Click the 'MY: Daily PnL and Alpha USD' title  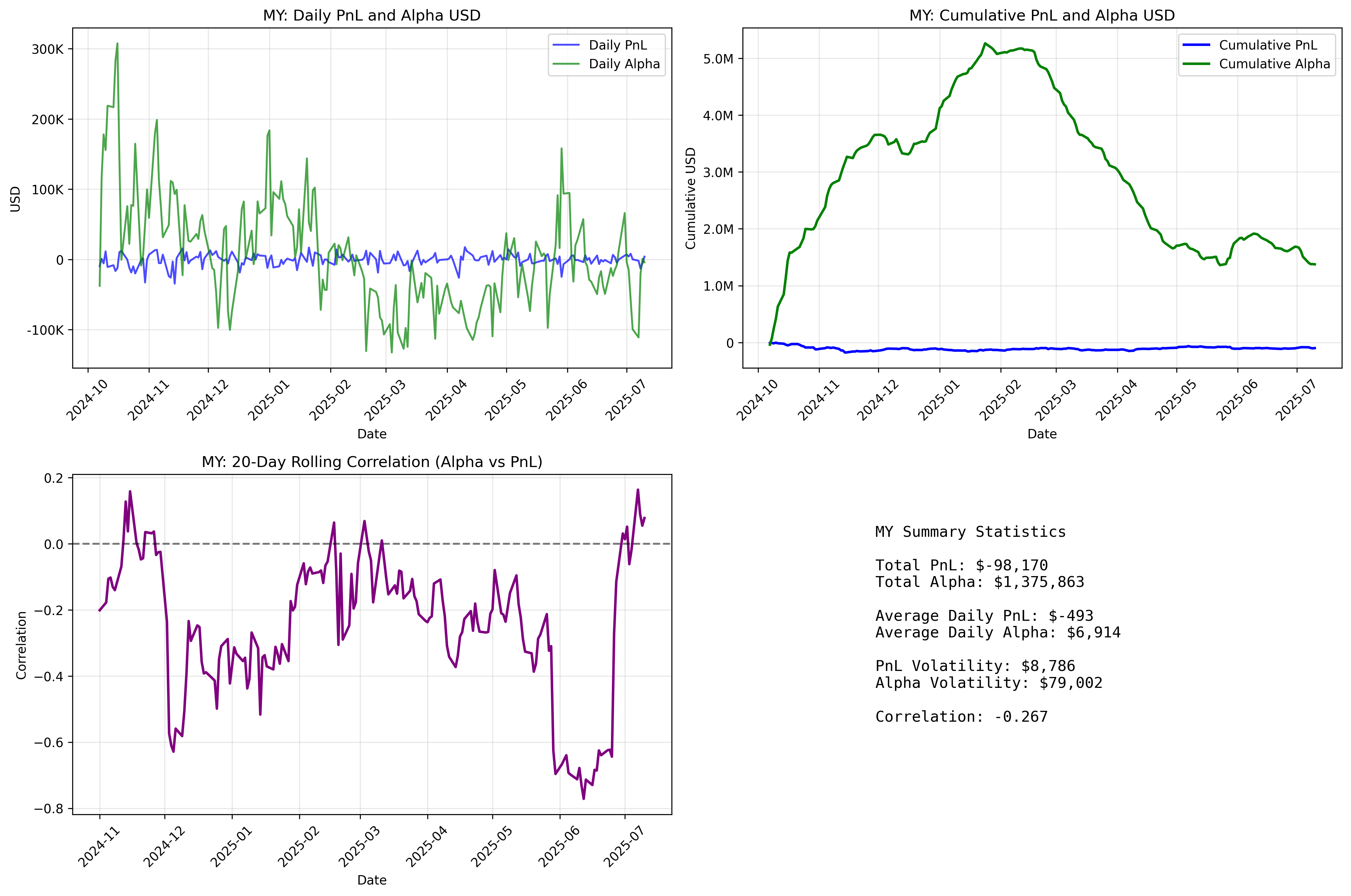click(371, 15)
